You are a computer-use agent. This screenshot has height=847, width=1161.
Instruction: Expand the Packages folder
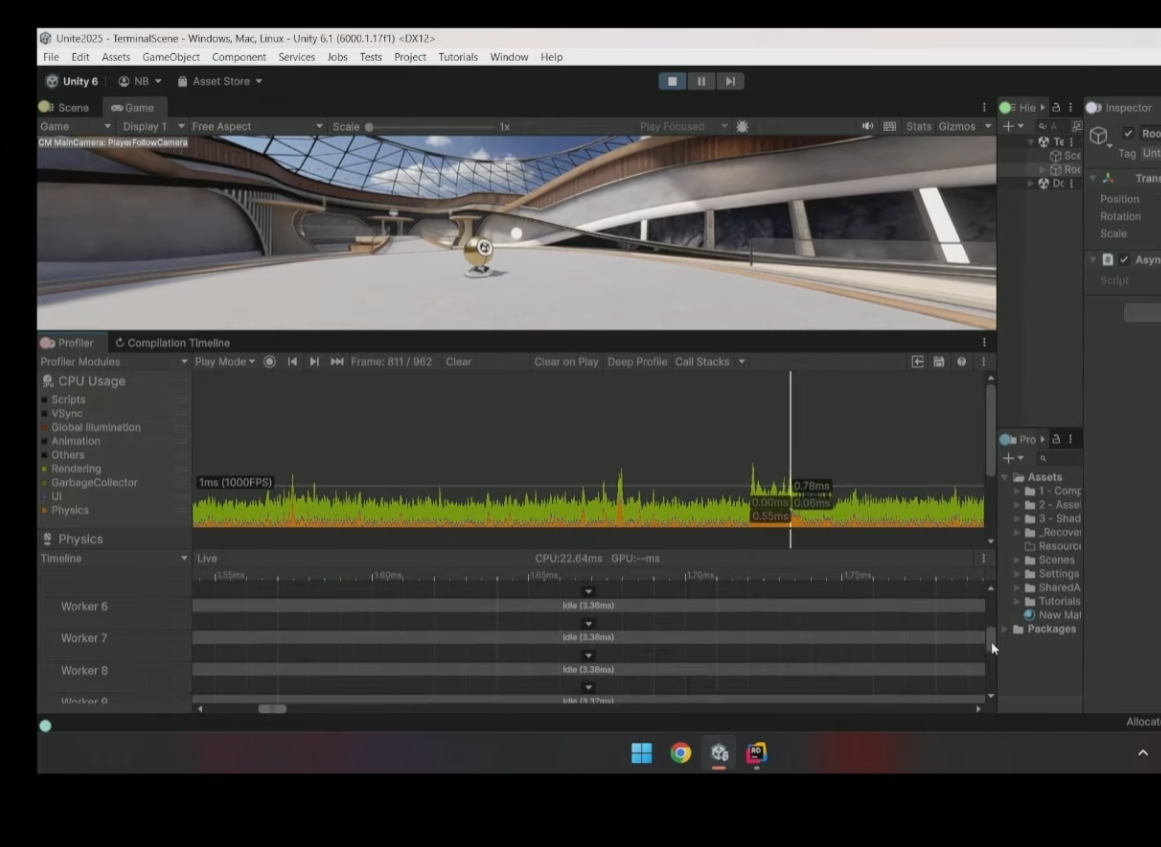1006,629
